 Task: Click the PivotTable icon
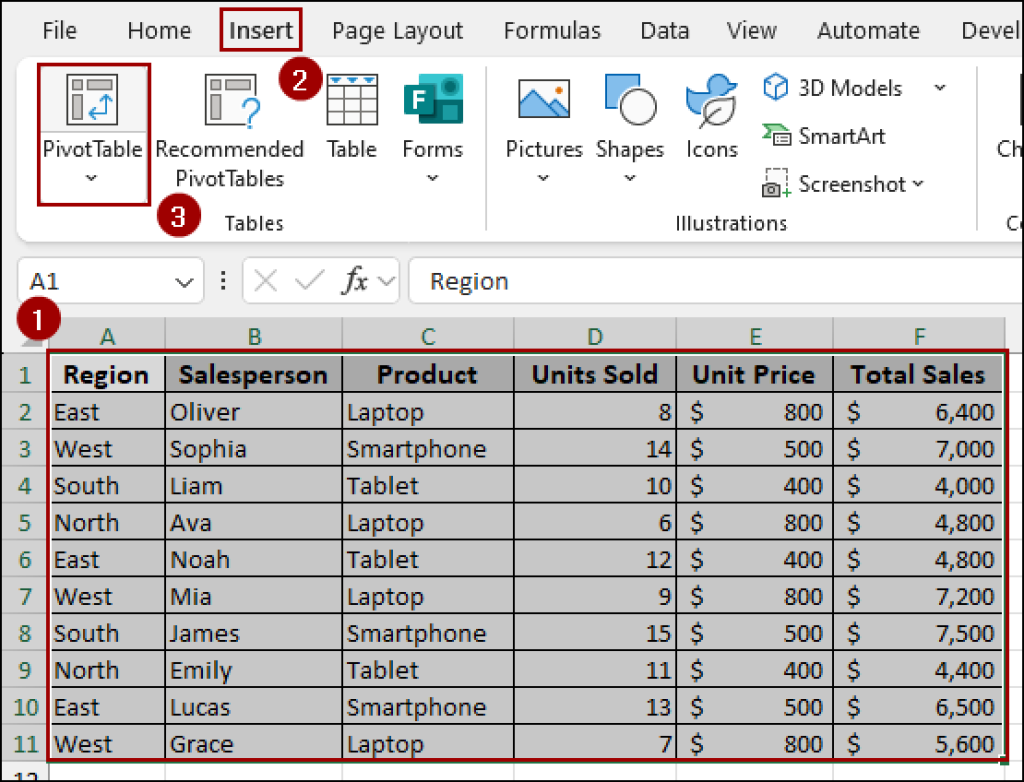(x=92, y=100)
